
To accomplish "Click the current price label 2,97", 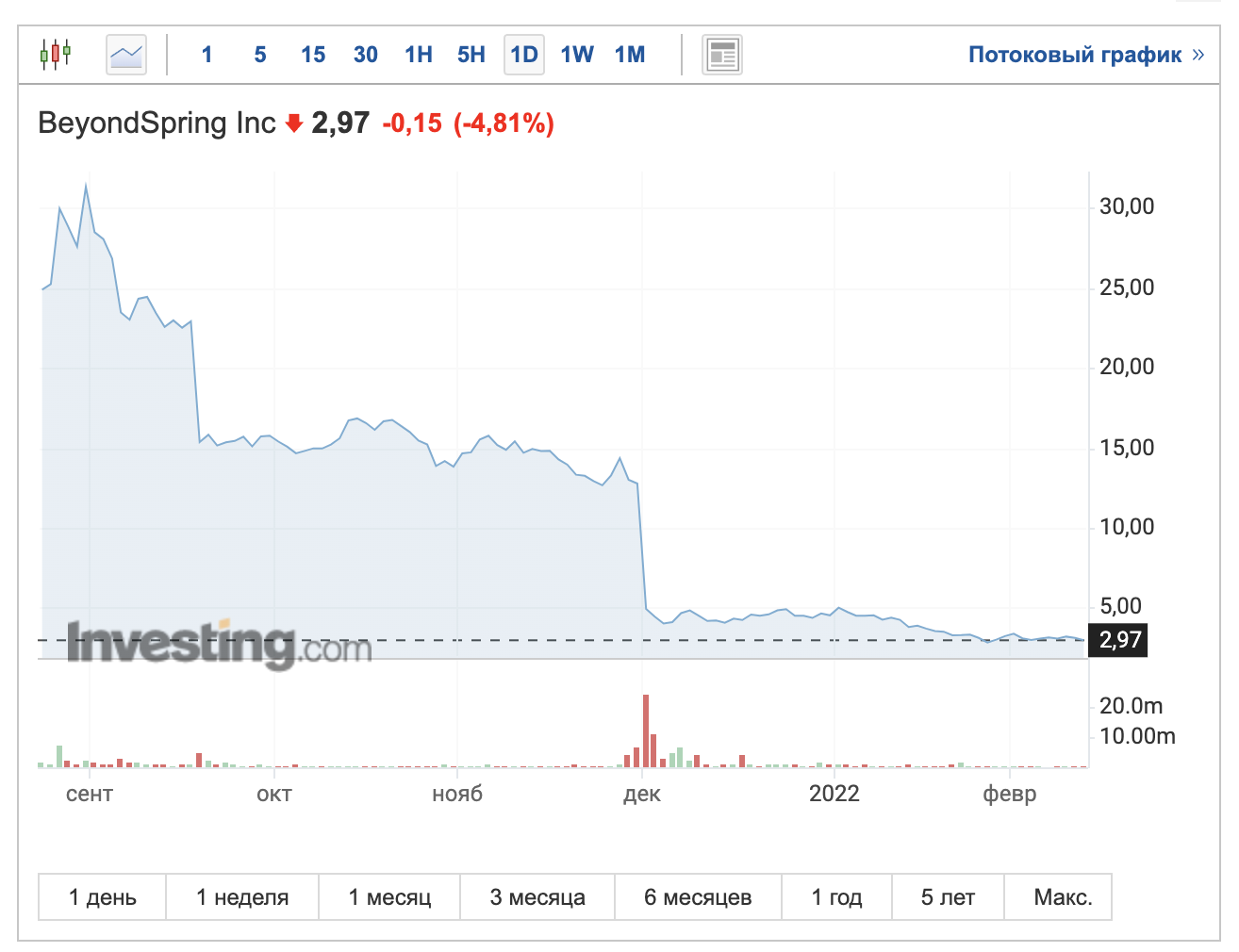I will 340,123.
